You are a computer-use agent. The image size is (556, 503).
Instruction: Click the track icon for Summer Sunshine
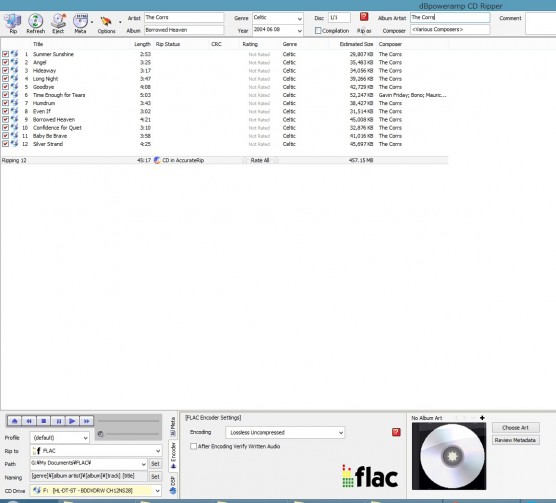[x=14, y=54]
